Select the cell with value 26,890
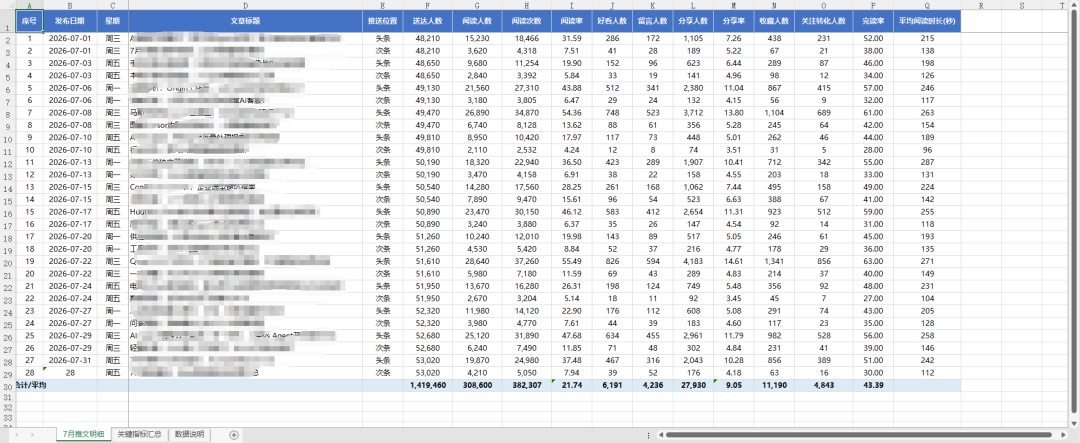 click(477, 113)
